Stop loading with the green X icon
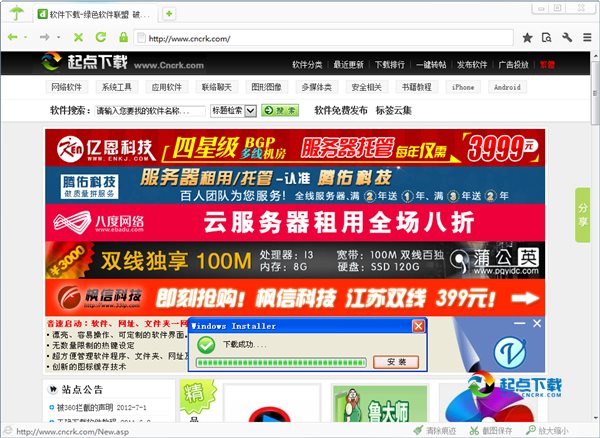 pyautogui.click(x=78, y=37)
